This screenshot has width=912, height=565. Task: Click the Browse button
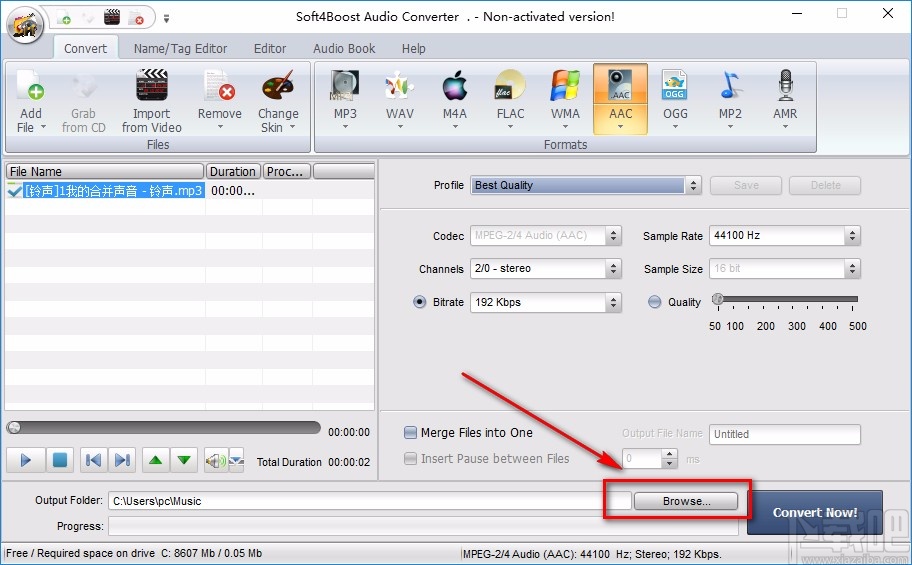click(x=686, y=501)
